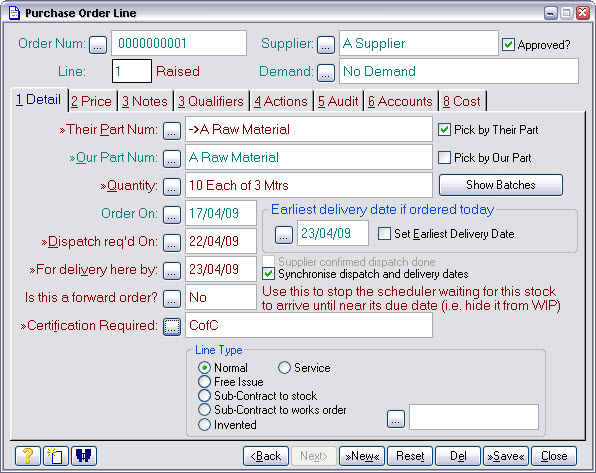The width and height of the screenshot is (596, 473).
Task: Click the binoculars search icon
Action: [x=84, y=456]
